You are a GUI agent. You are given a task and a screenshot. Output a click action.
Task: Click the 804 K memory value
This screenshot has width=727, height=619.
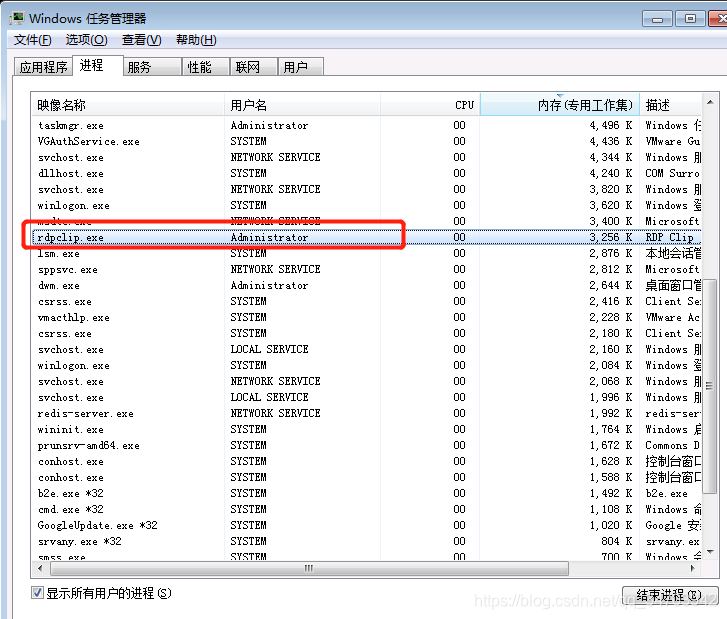tap(617, 541)
